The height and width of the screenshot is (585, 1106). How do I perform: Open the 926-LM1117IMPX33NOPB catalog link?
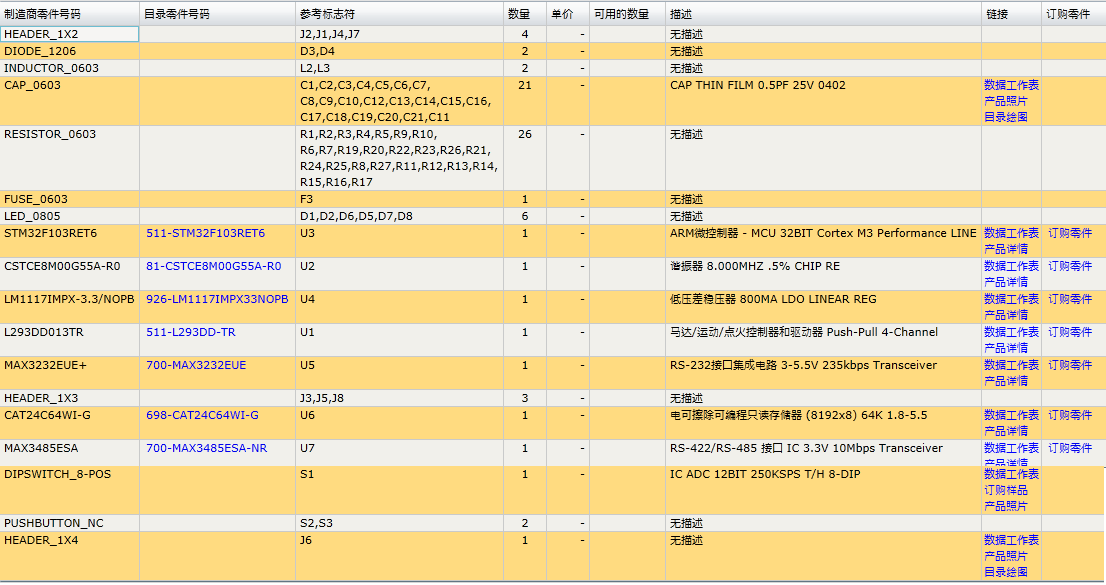pos(217,299)
